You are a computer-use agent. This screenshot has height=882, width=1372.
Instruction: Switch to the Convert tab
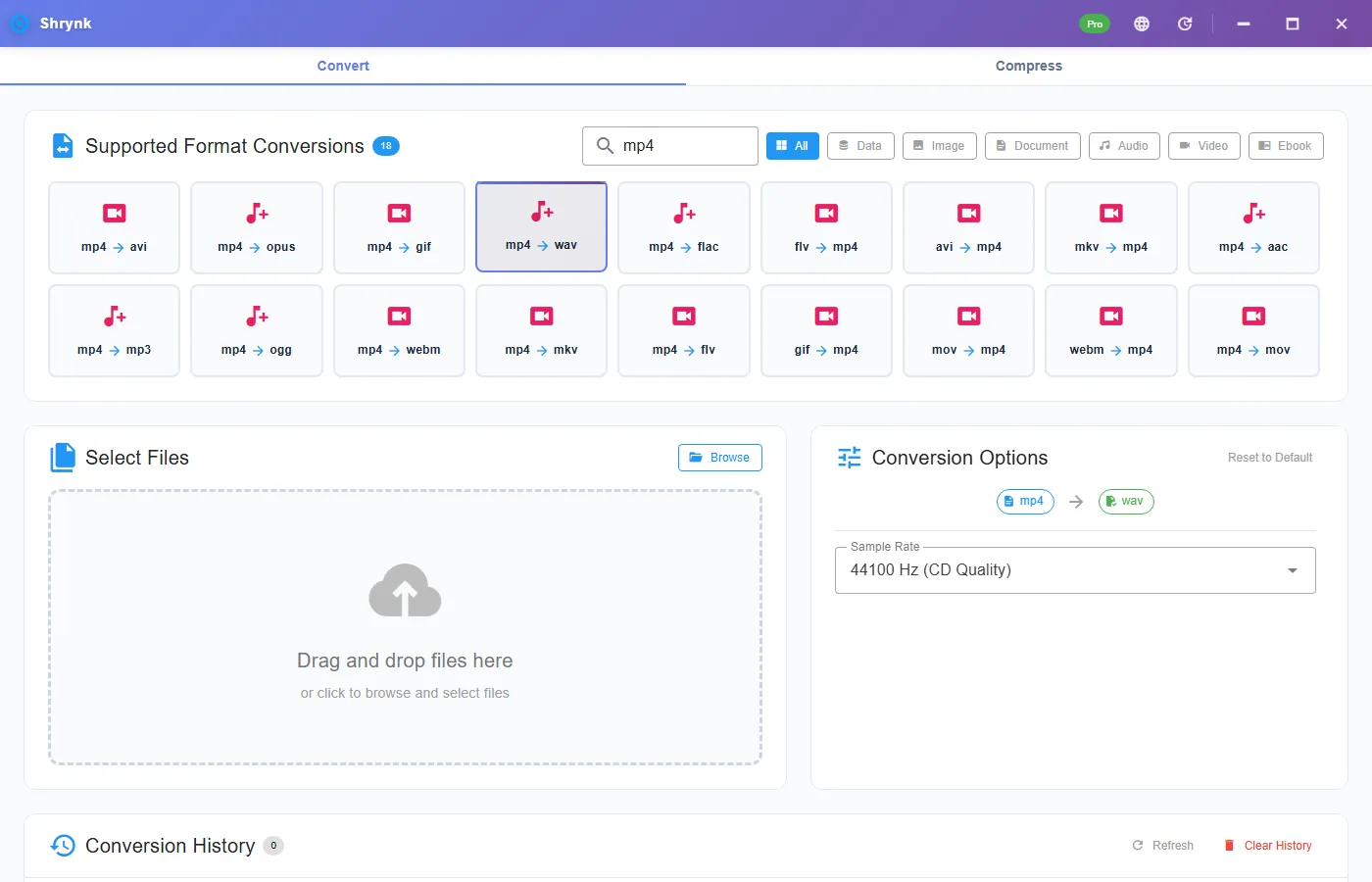tap(343, 66)
